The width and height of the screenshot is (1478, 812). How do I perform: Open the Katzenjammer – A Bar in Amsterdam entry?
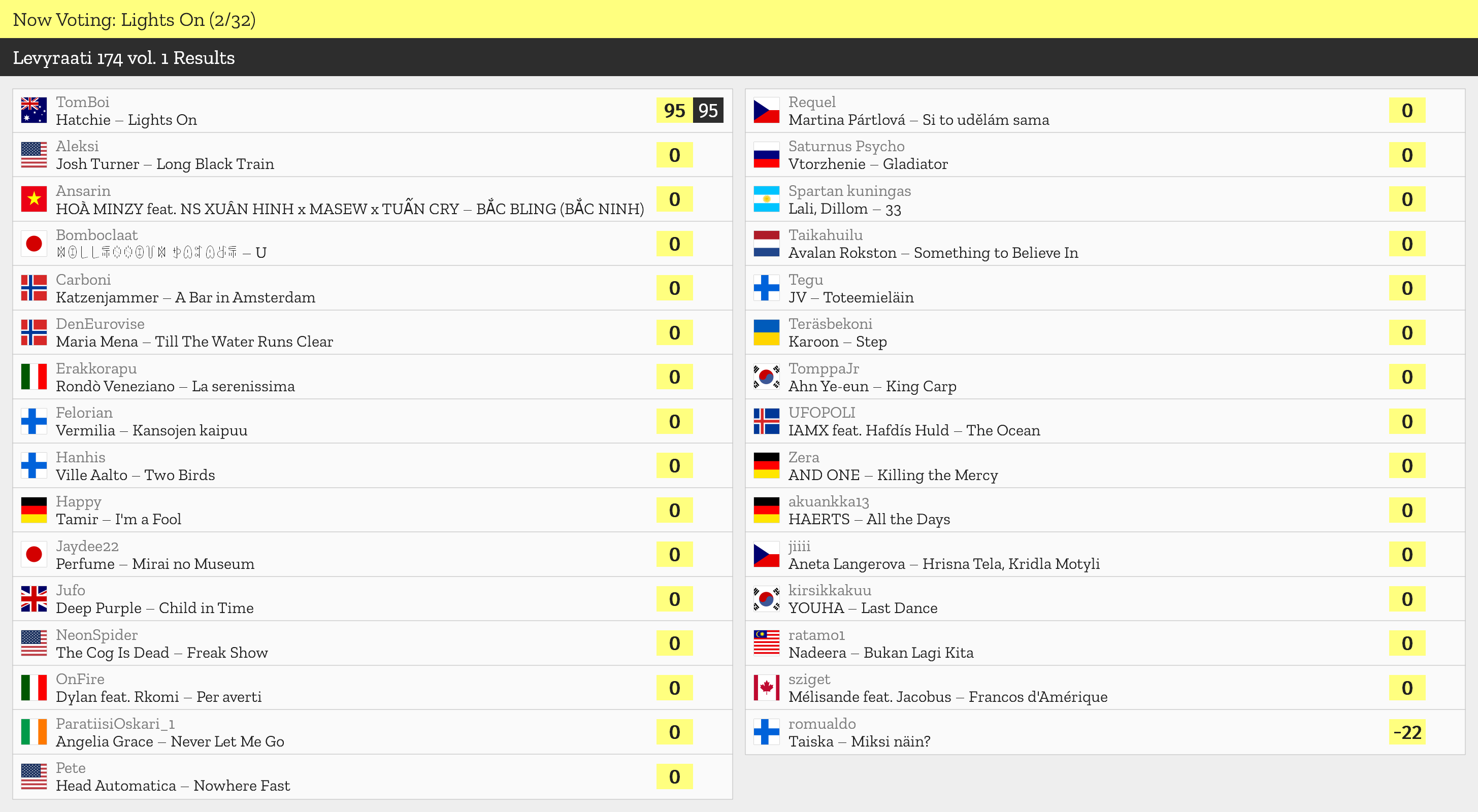click(185, 297)
